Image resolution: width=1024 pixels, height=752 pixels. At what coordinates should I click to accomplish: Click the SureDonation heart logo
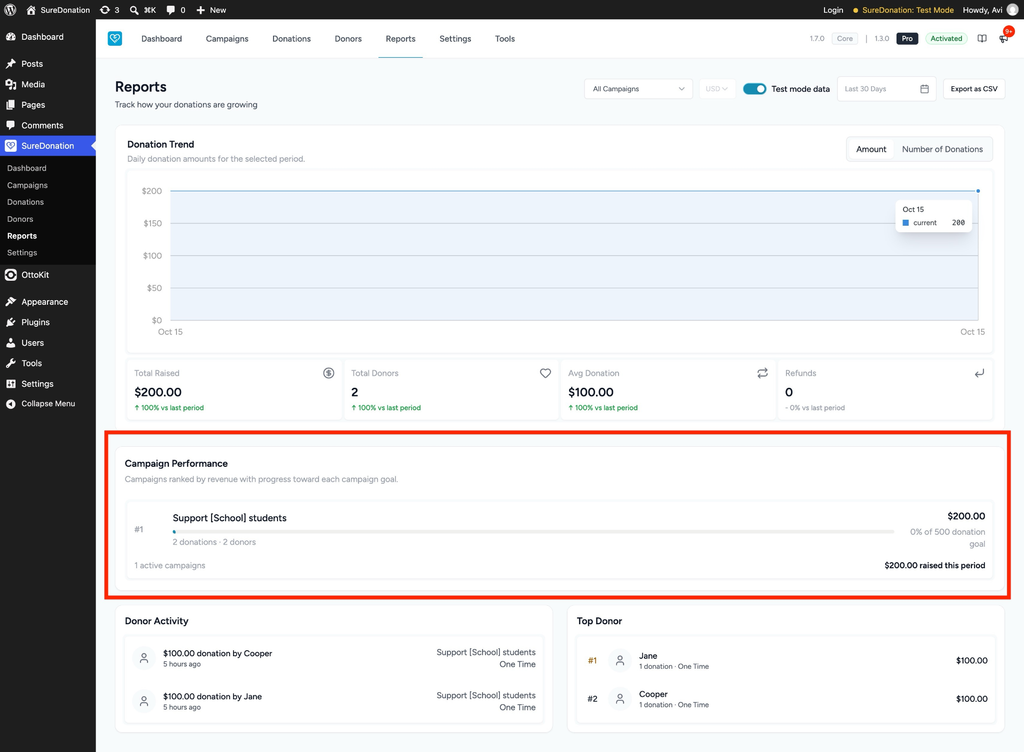click(115, 39)
